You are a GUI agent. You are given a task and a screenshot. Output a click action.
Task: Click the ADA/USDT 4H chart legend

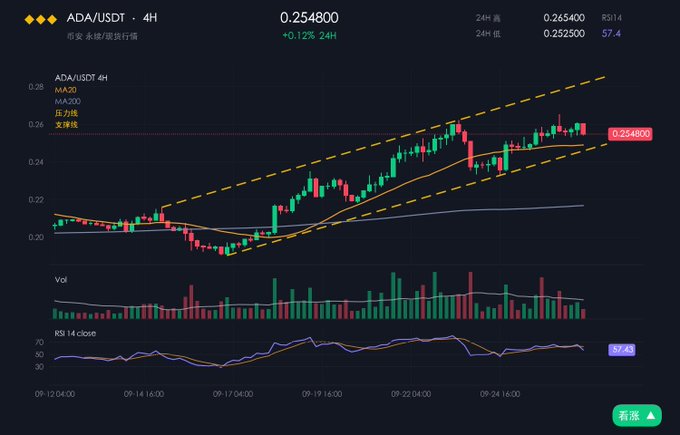pos(81,78)
